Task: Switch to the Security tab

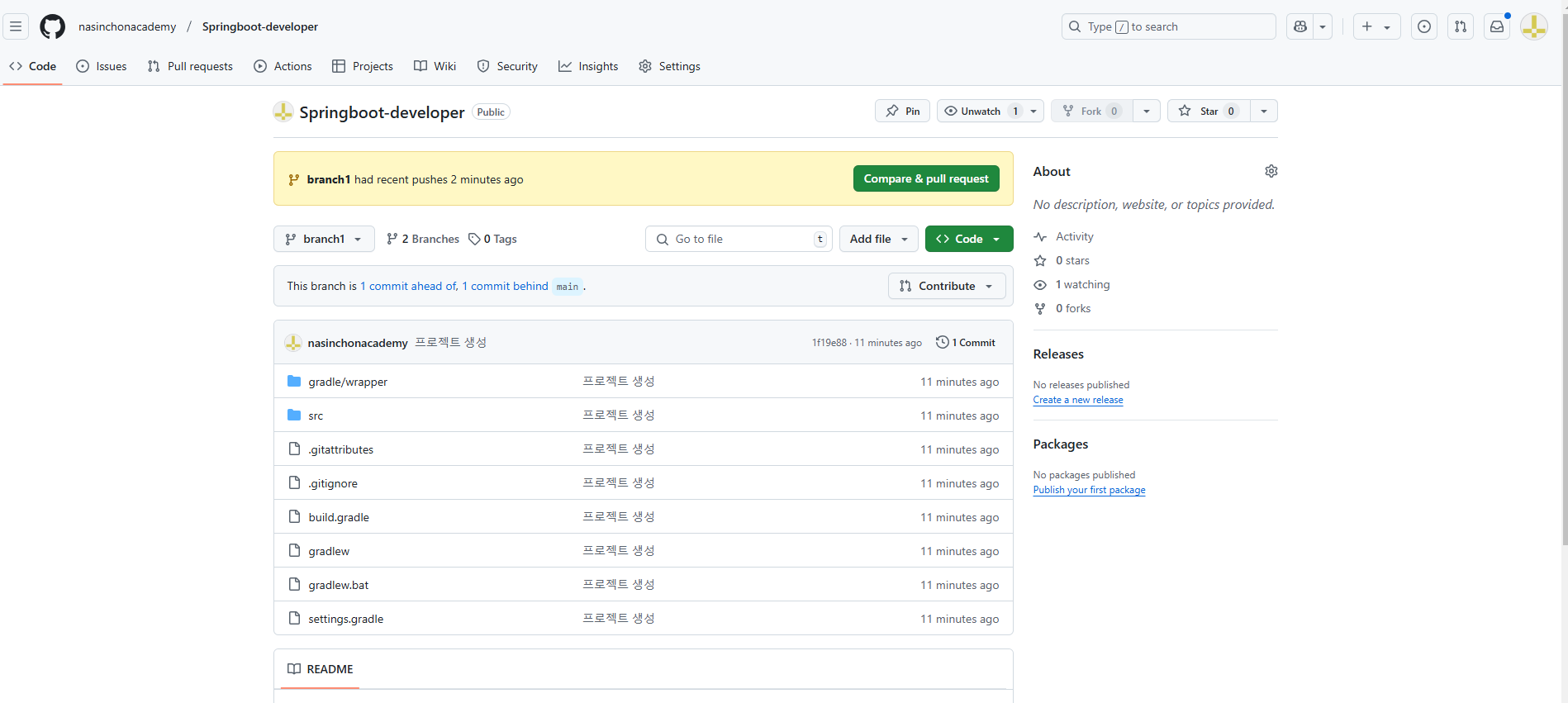Action: point(507,66)
